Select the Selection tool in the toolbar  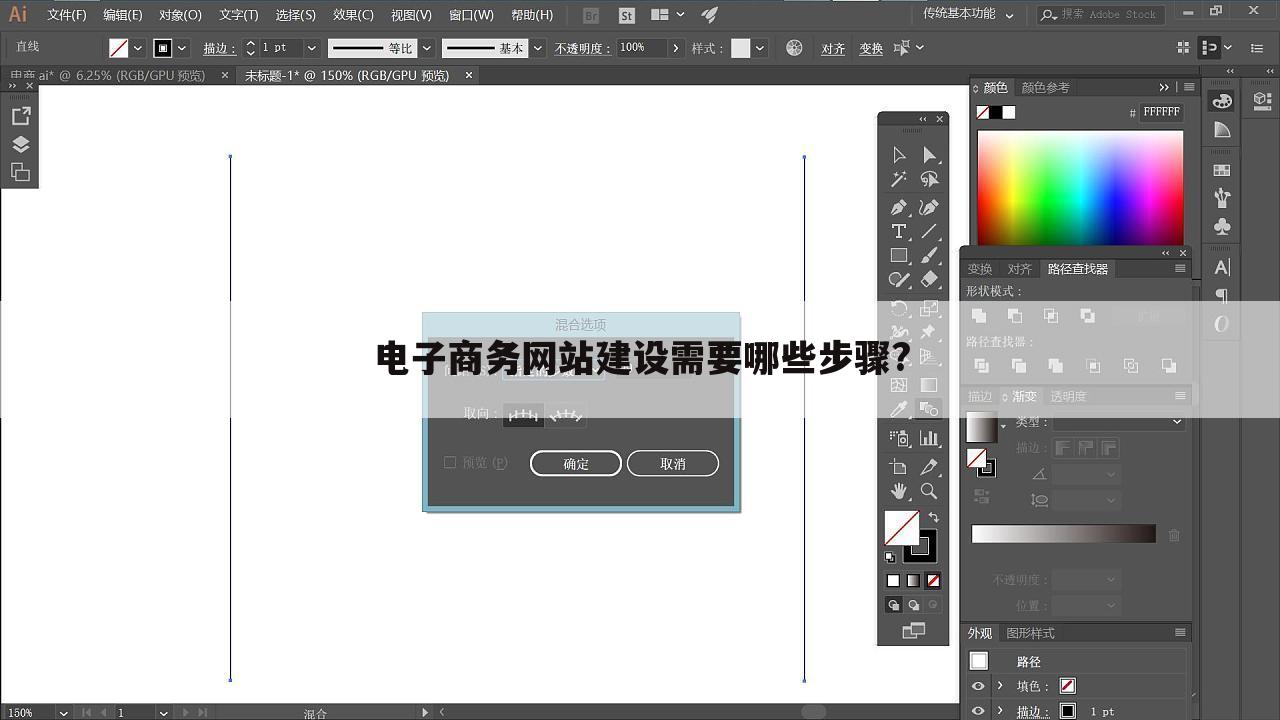pos(899,155)
